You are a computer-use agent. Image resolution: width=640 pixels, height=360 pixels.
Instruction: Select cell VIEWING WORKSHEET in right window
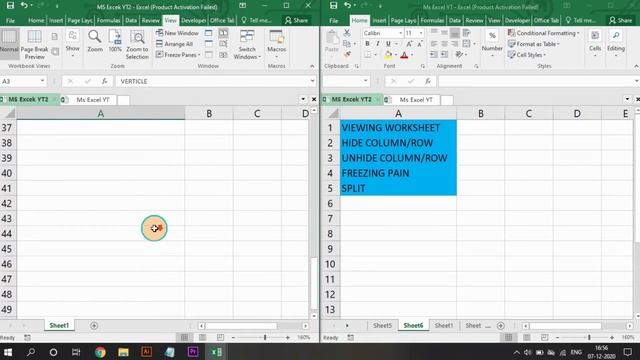point(398,128)
